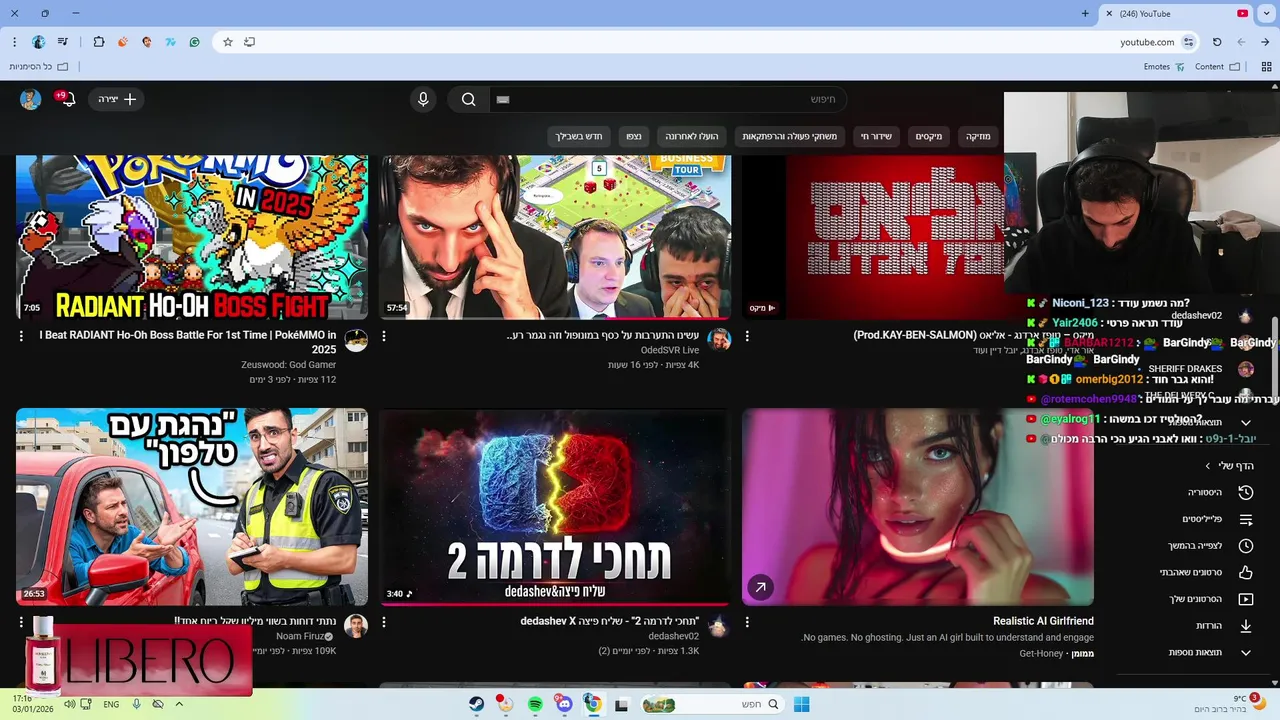Open the media controls icon in Chrome
Screen dimensions: 1280x720
click(x=64, y=42)
